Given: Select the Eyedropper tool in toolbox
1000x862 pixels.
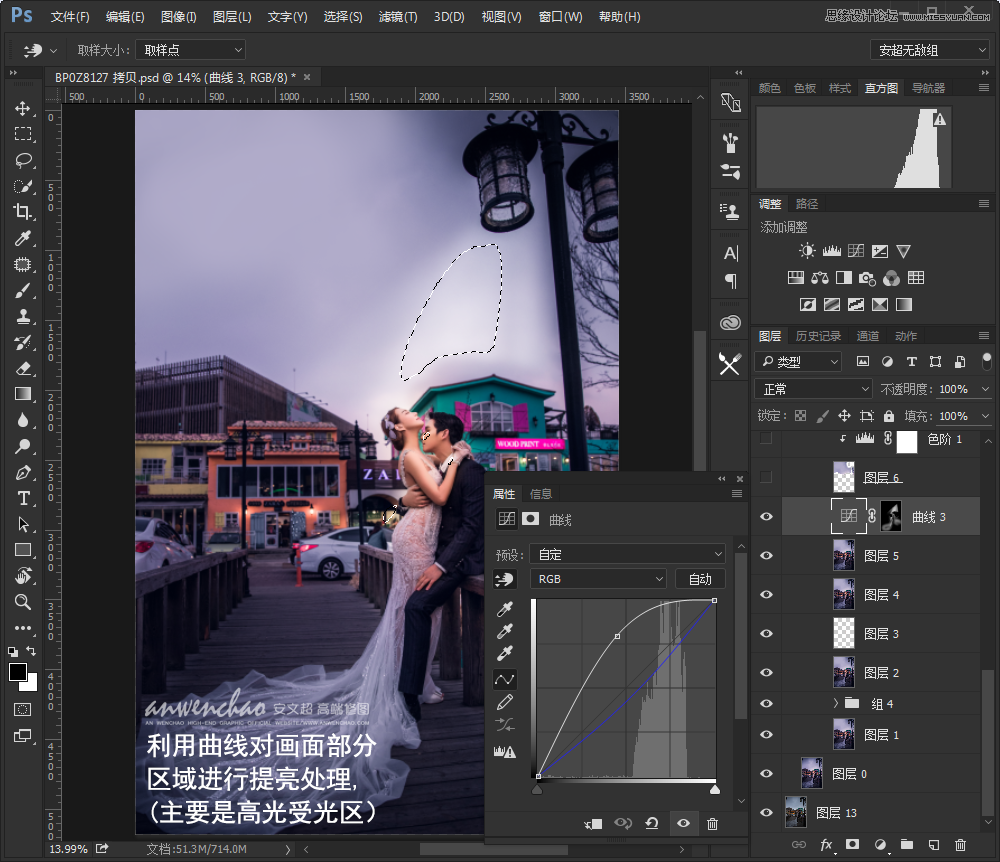Looking at the screenshot, I should (x=23, y=238).
